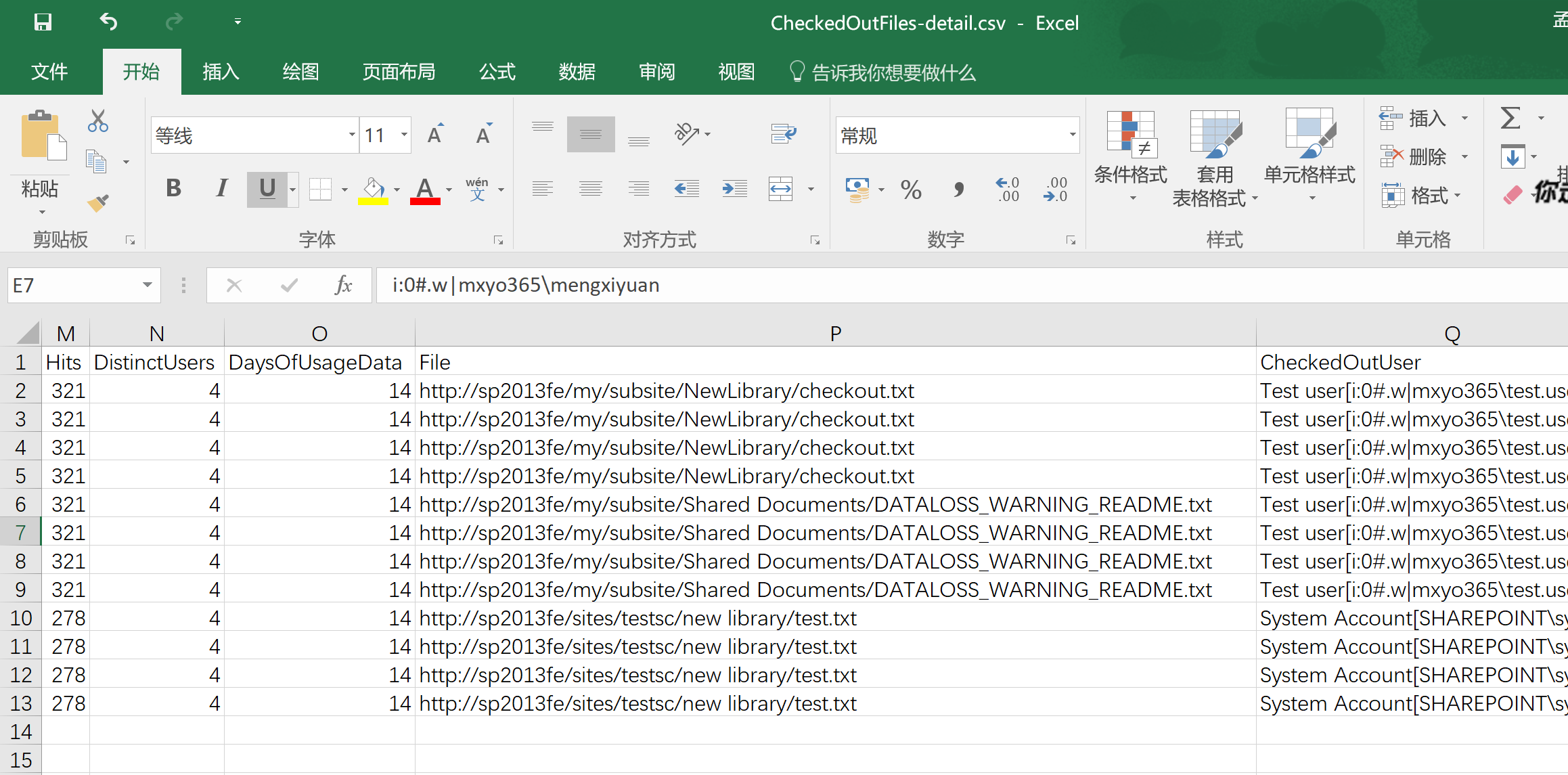Image resolution: width=1568 pixels, height=775 pixels.
Task: Open the 页面布局 ribbon tab
Action: point(399,72)
